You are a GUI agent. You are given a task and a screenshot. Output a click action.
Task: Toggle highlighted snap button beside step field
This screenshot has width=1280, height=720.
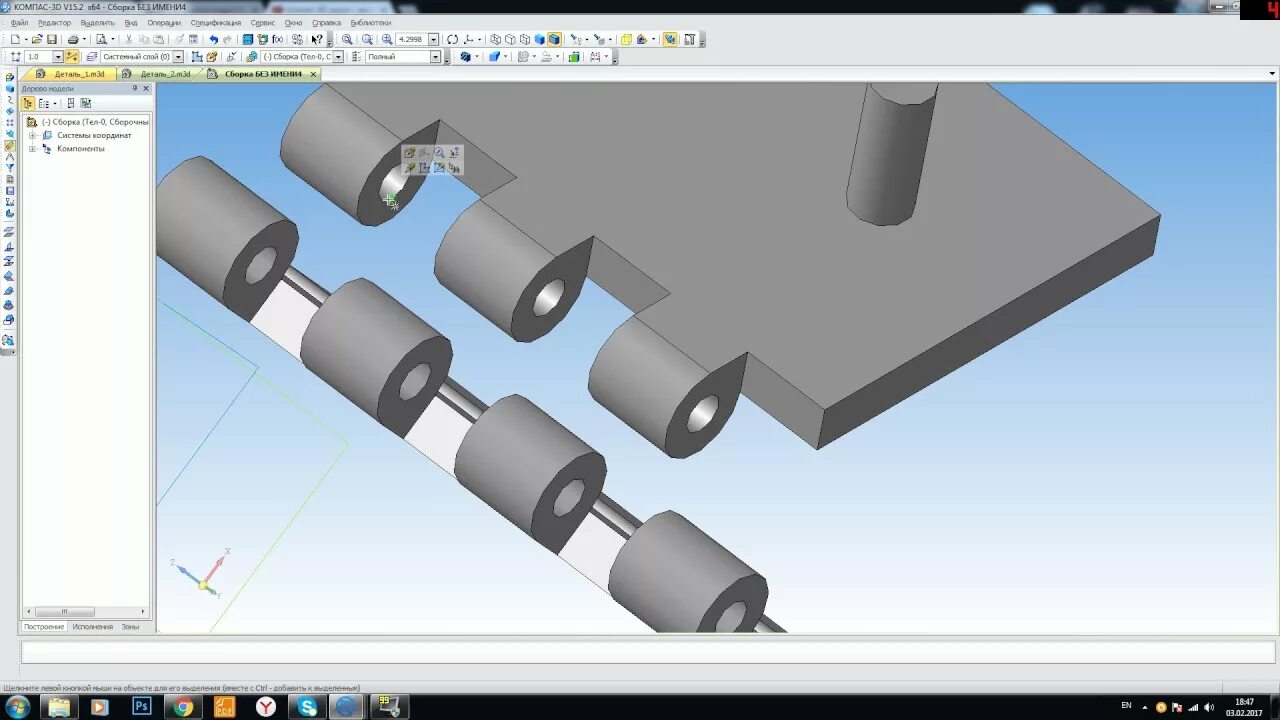[72, 56]
